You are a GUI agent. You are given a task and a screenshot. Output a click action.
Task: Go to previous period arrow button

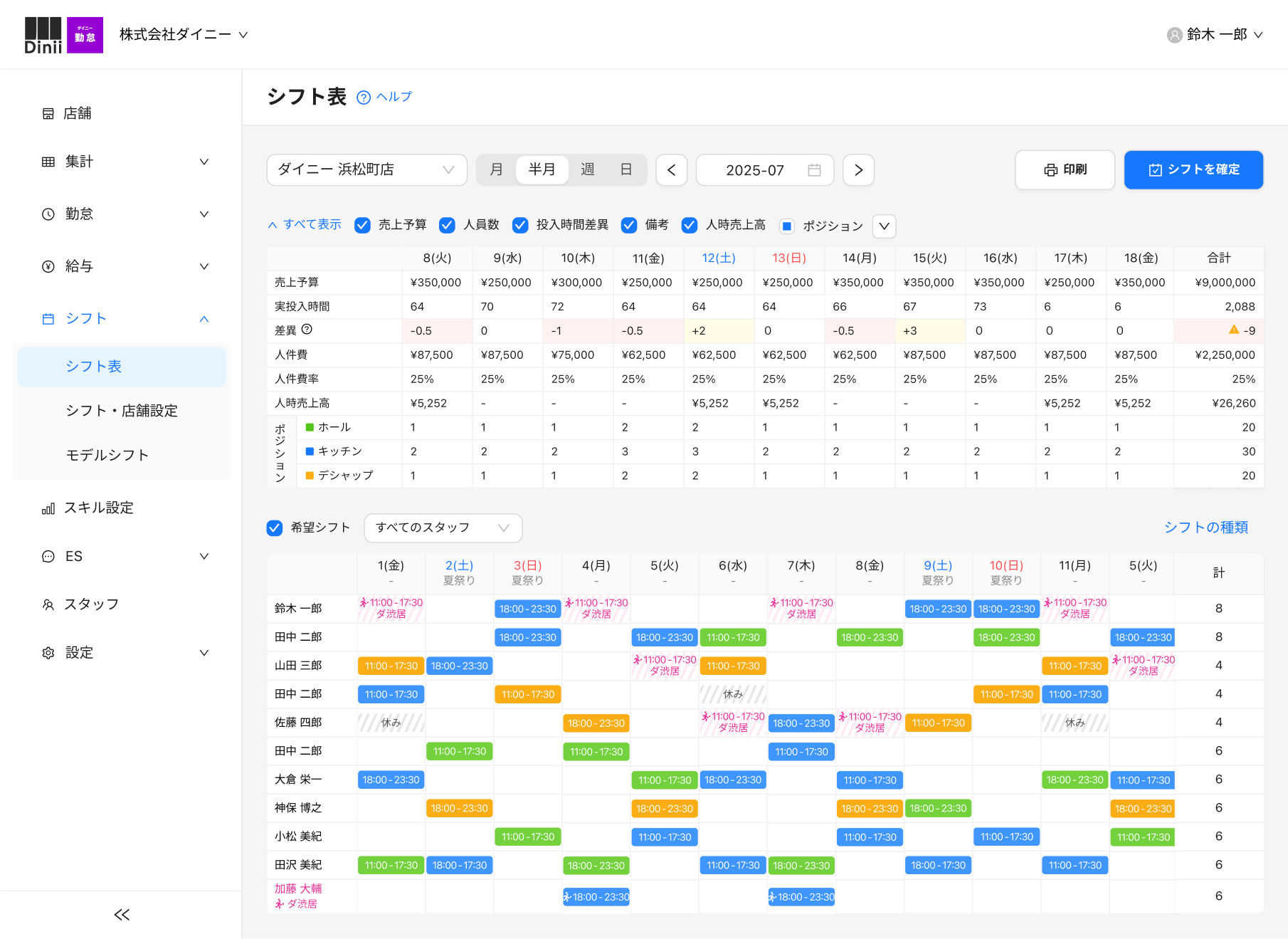(671, 170)
